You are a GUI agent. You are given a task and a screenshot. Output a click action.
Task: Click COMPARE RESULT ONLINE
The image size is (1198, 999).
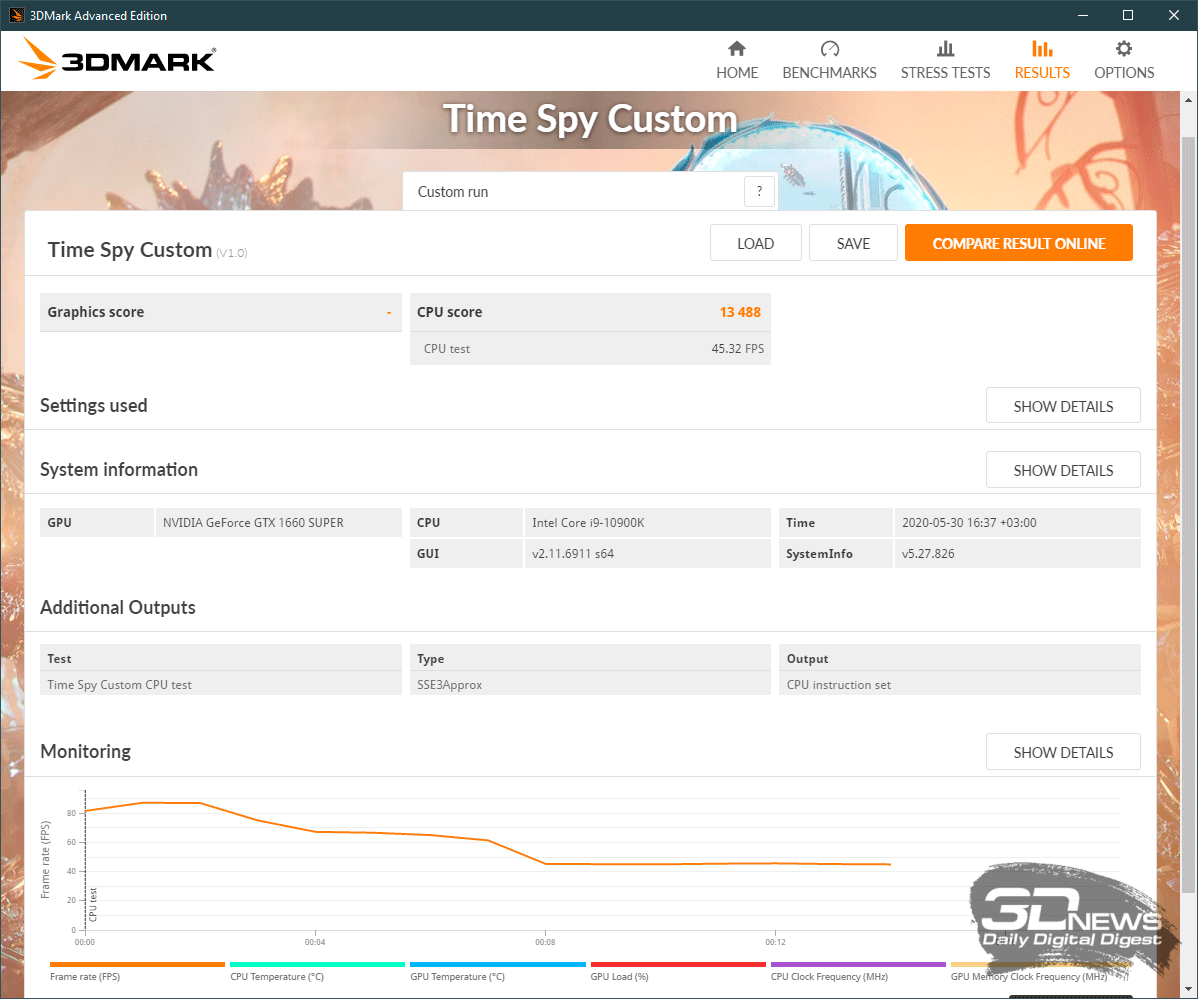(x=1018, y=243)
